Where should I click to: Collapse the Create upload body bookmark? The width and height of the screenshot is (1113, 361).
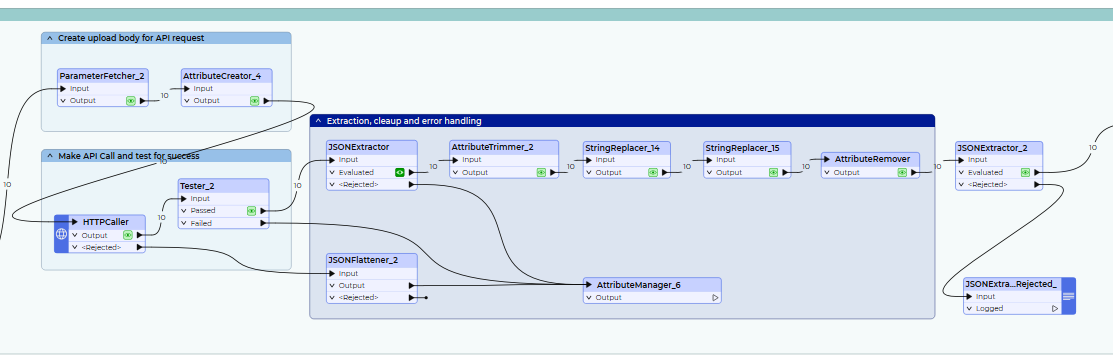(50, 38)
